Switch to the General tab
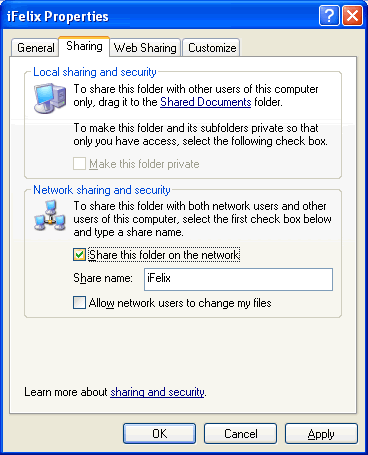The width and height of the screenshot is (368, 455). (x=35, y=48)
